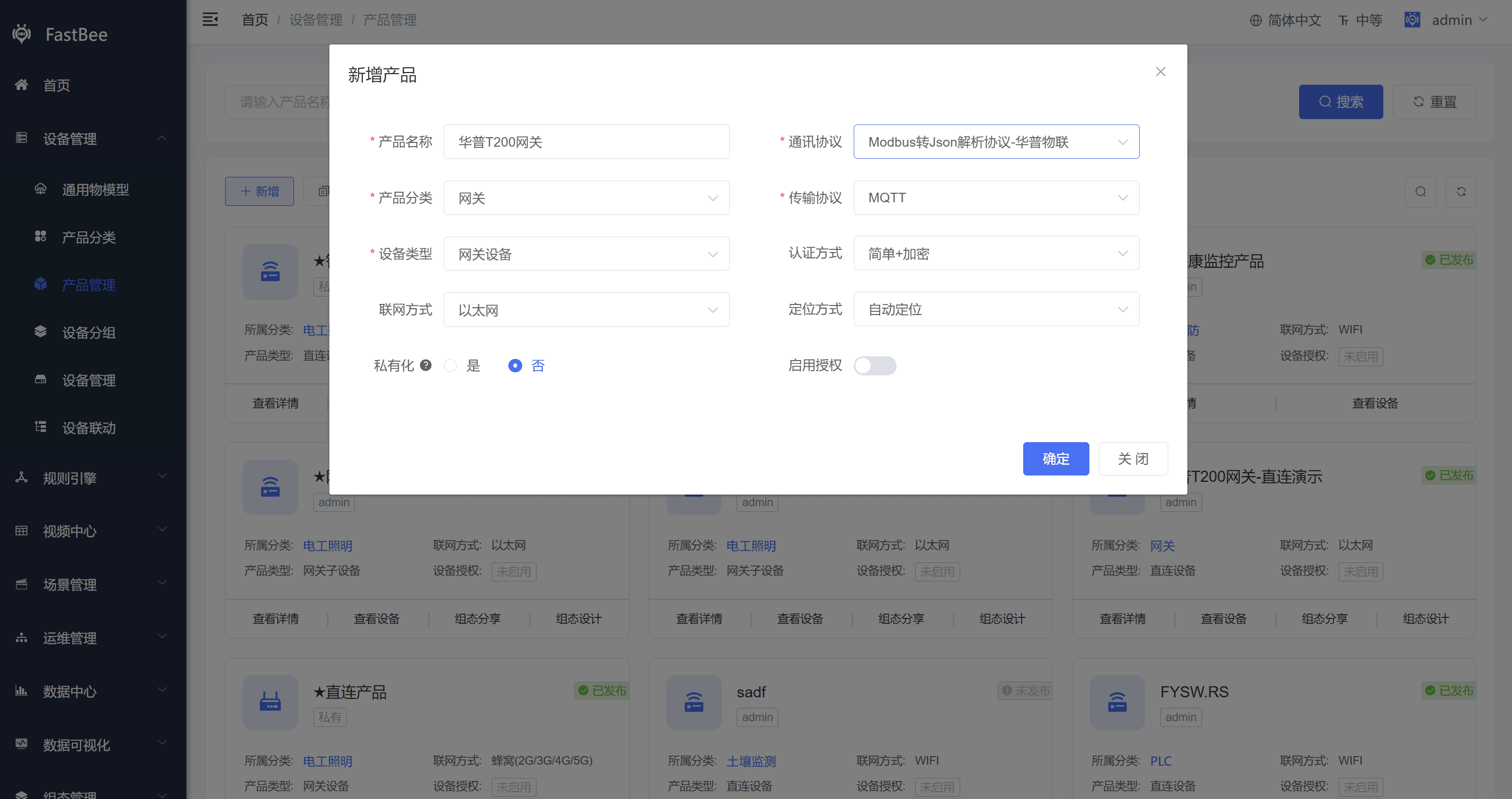
Task: Open the 定位方式 自动定位 dropdown
Action: point(996,309)
